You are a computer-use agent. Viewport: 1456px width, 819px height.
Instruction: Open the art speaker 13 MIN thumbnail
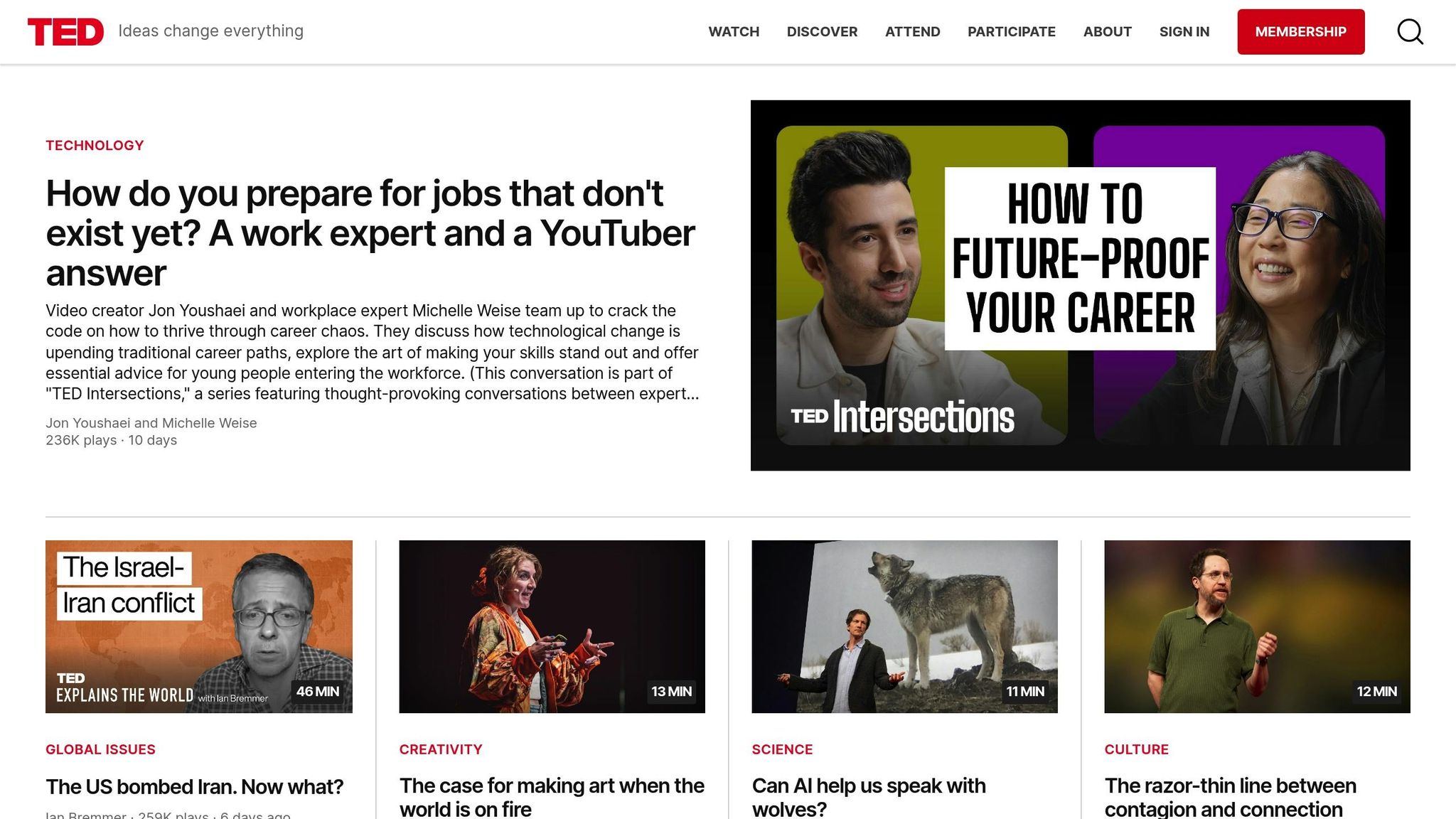552,626
